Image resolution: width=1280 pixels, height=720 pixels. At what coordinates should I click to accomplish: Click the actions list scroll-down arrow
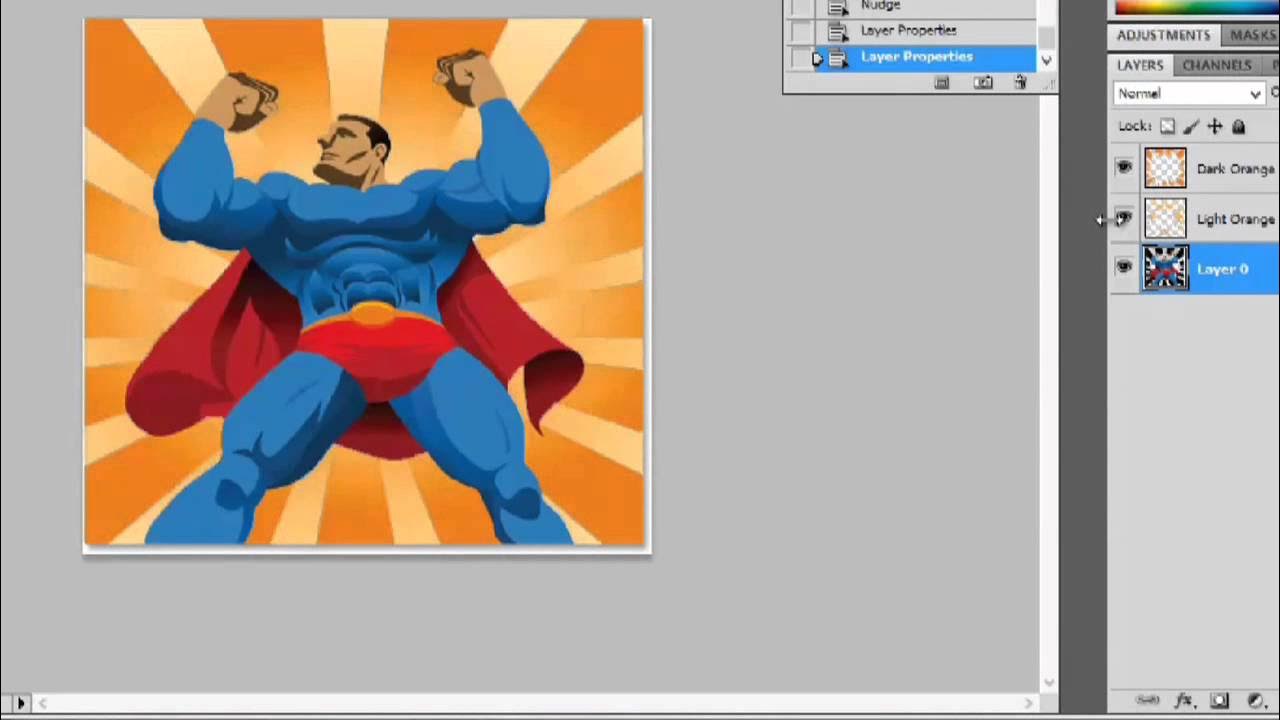pyautogui.click(x=1046, y=60)
